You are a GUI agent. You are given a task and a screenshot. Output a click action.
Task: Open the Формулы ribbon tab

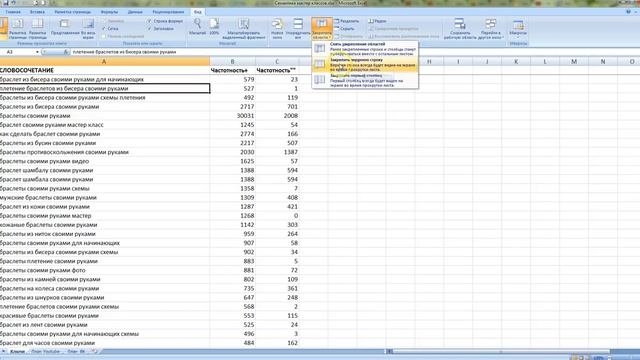(x=109, y=12)
